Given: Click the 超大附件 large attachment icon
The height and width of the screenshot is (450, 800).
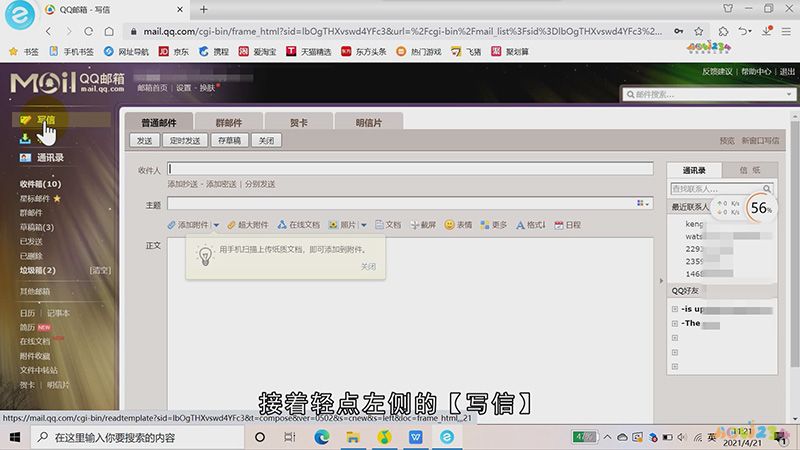Looking at the screenshot, I should (x=232, y=225).
